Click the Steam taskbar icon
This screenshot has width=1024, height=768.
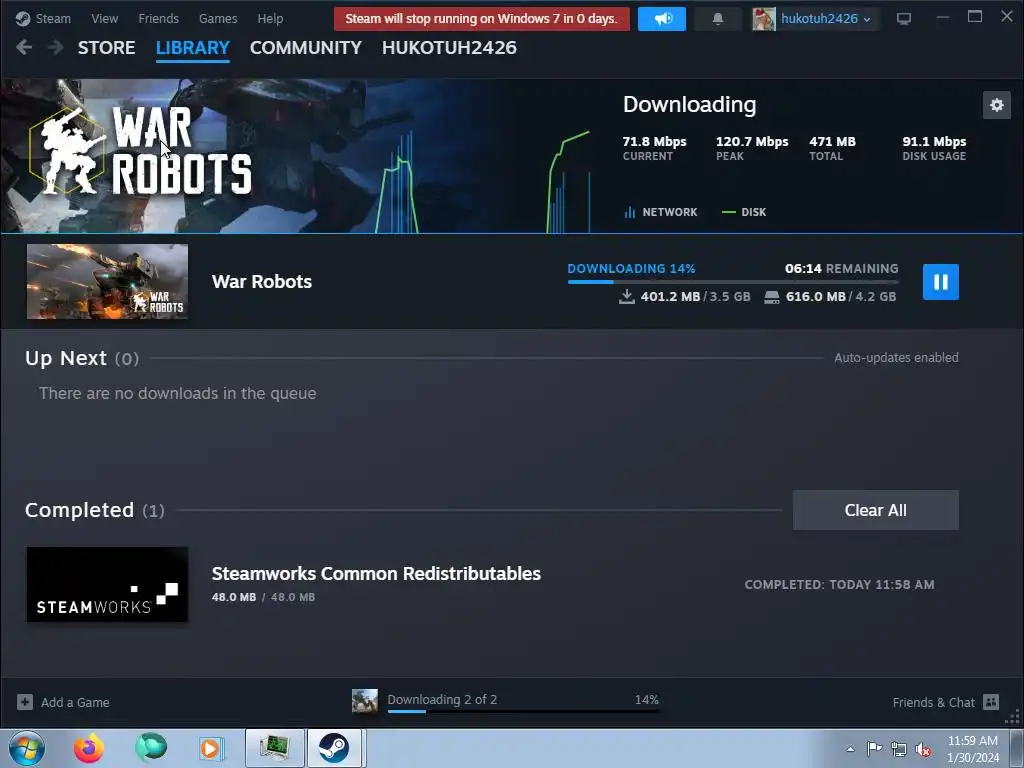pyautogui.click(x=334, y=748)
